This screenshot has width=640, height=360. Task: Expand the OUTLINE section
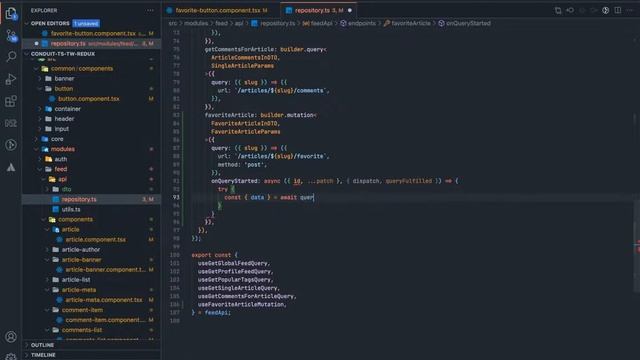click(42, 345)
